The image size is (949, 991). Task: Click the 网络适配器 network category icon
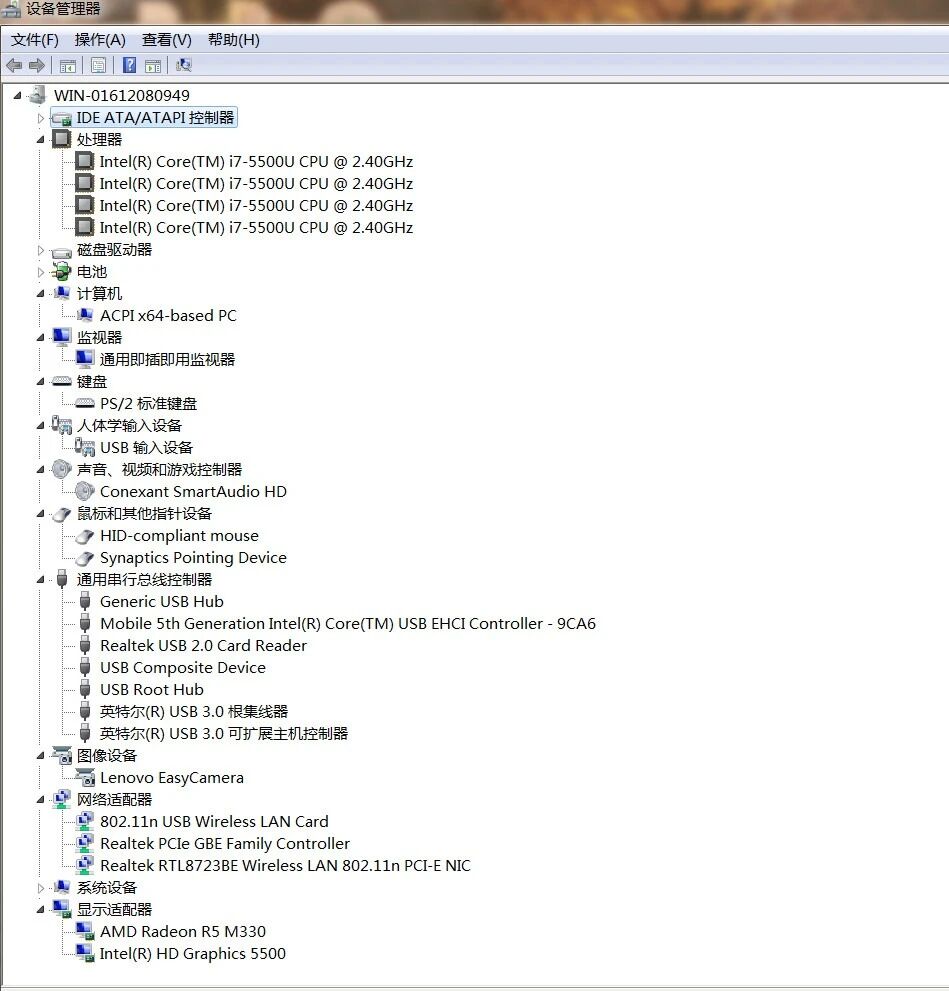(61, 799)
